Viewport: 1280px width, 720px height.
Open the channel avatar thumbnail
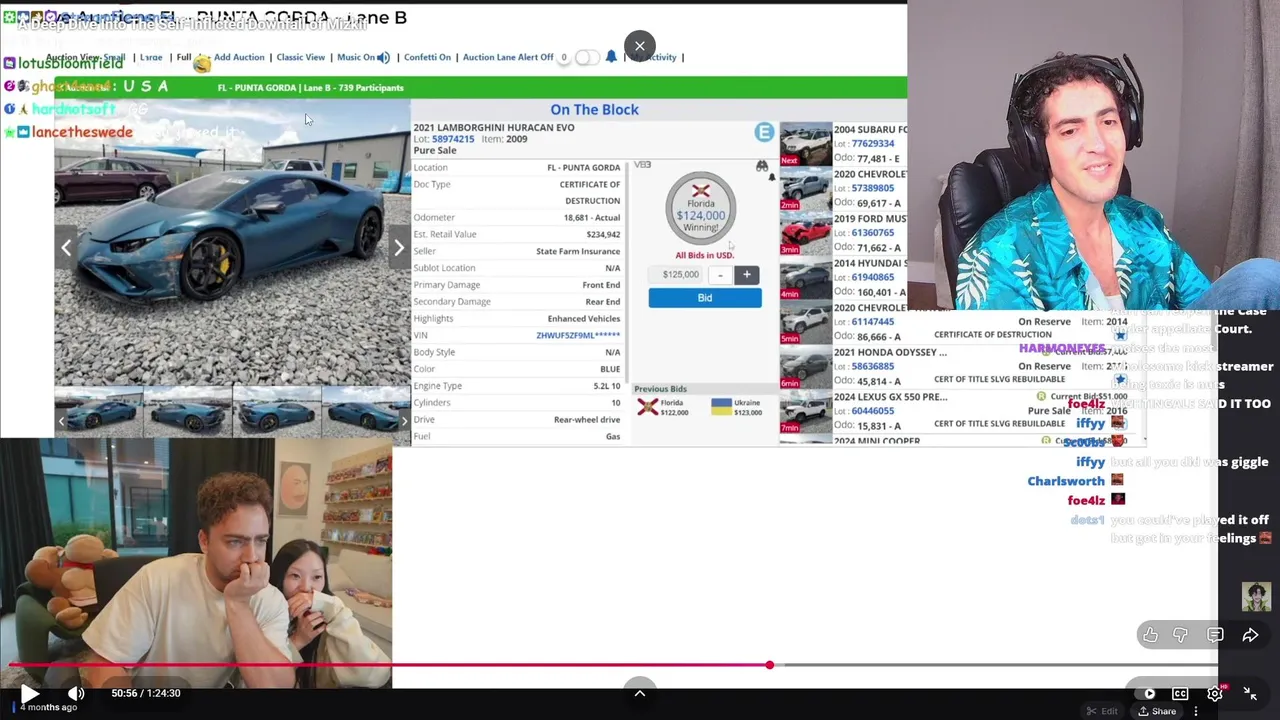tap(1256, 596)
